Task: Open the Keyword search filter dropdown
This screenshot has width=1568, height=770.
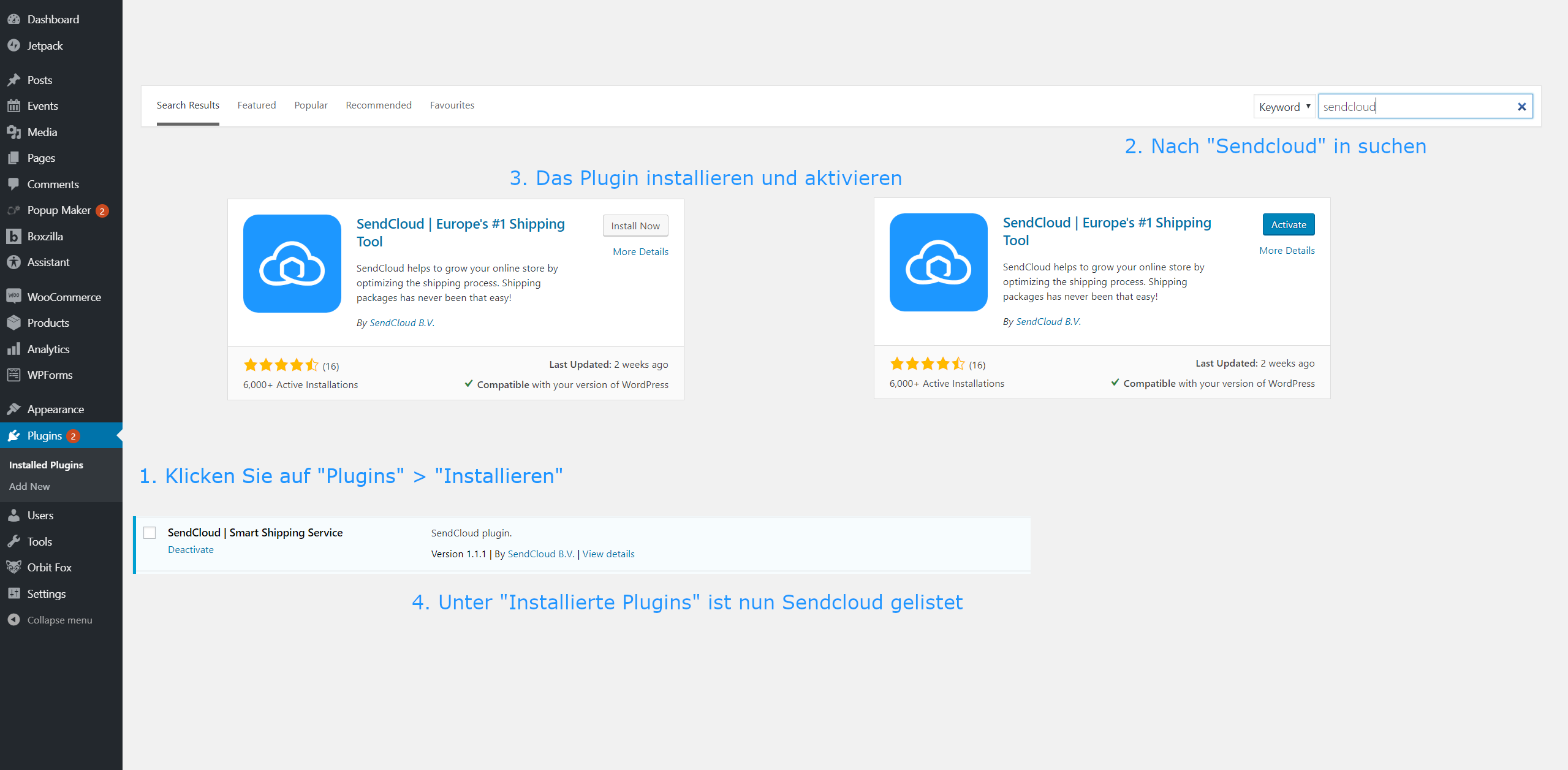Action: (x=1284, y=106)
